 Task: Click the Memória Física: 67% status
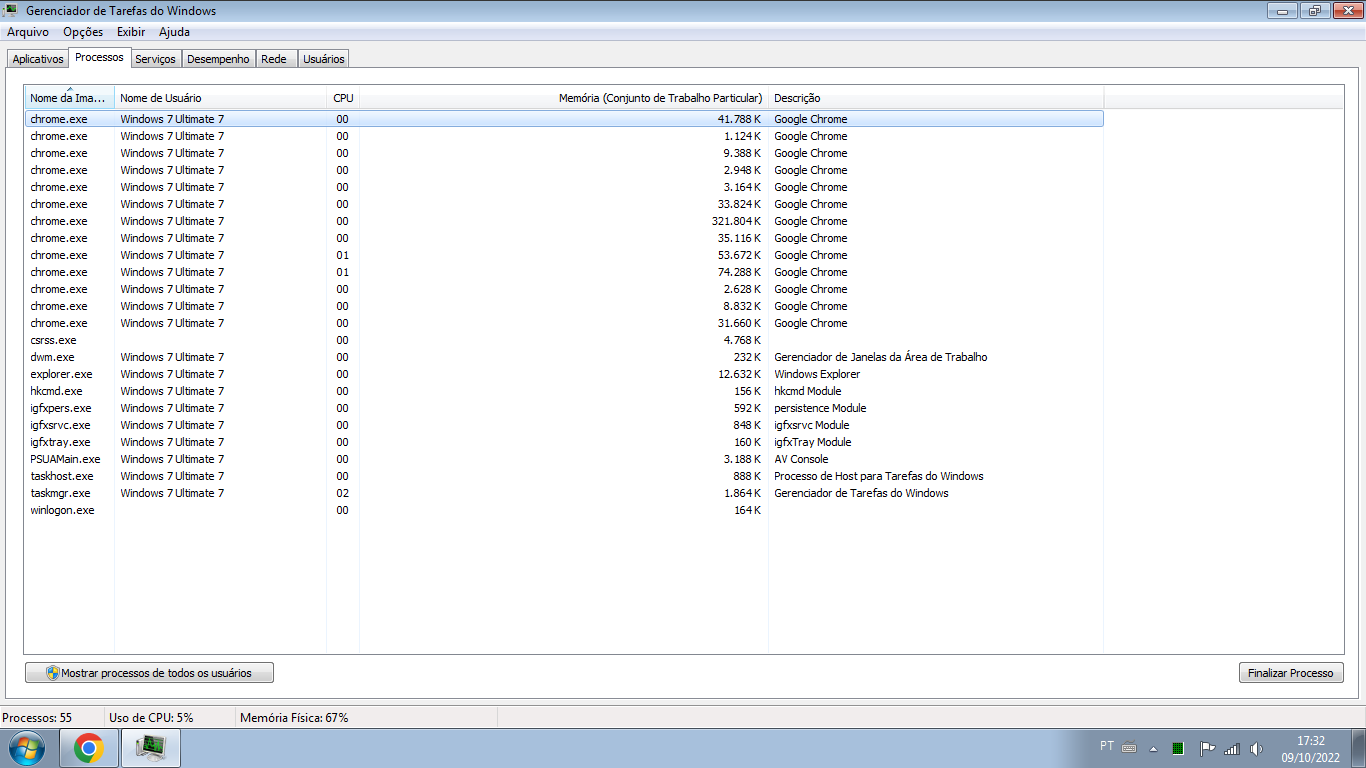coord(294,718)
